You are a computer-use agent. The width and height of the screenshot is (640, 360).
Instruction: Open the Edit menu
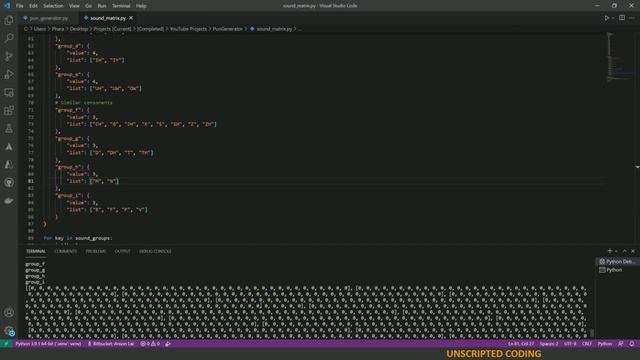(x=33, y=6)
